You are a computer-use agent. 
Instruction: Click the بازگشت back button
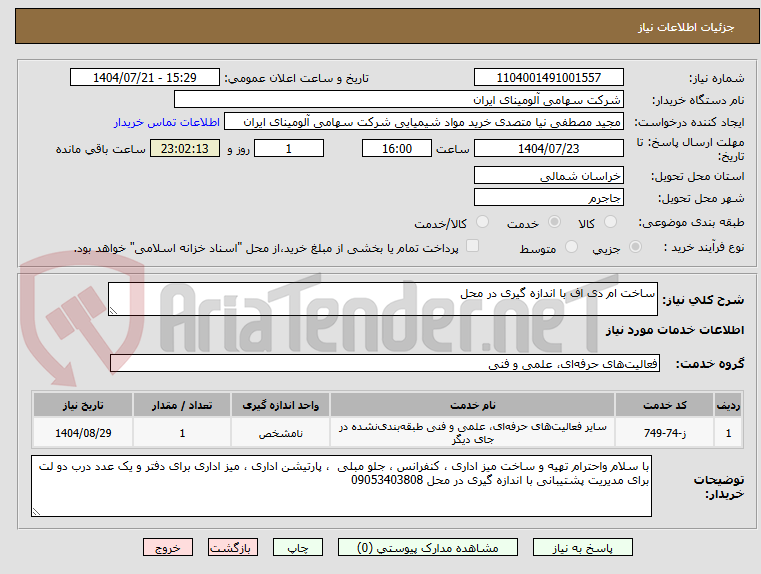click(x=232, y=547)
